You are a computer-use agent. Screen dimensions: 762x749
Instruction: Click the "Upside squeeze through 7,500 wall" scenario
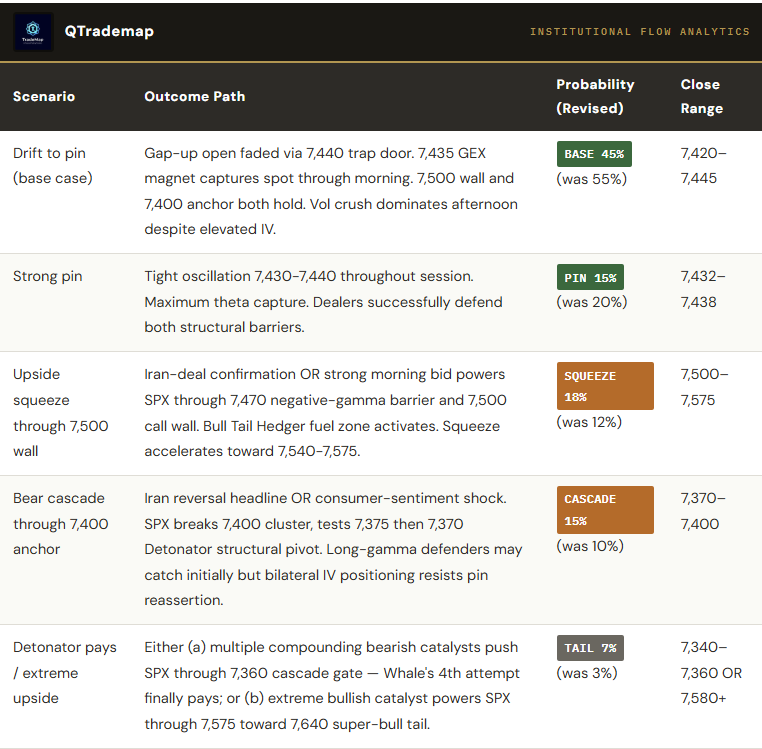pos(61,413)
